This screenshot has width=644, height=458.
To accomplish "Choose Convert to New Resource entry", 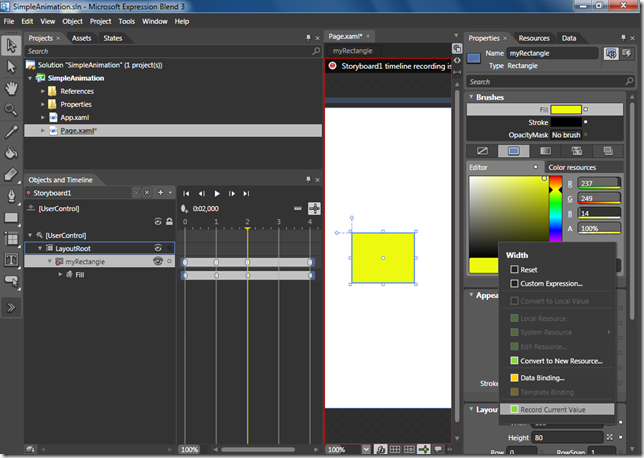I will [x=557, y=361].
